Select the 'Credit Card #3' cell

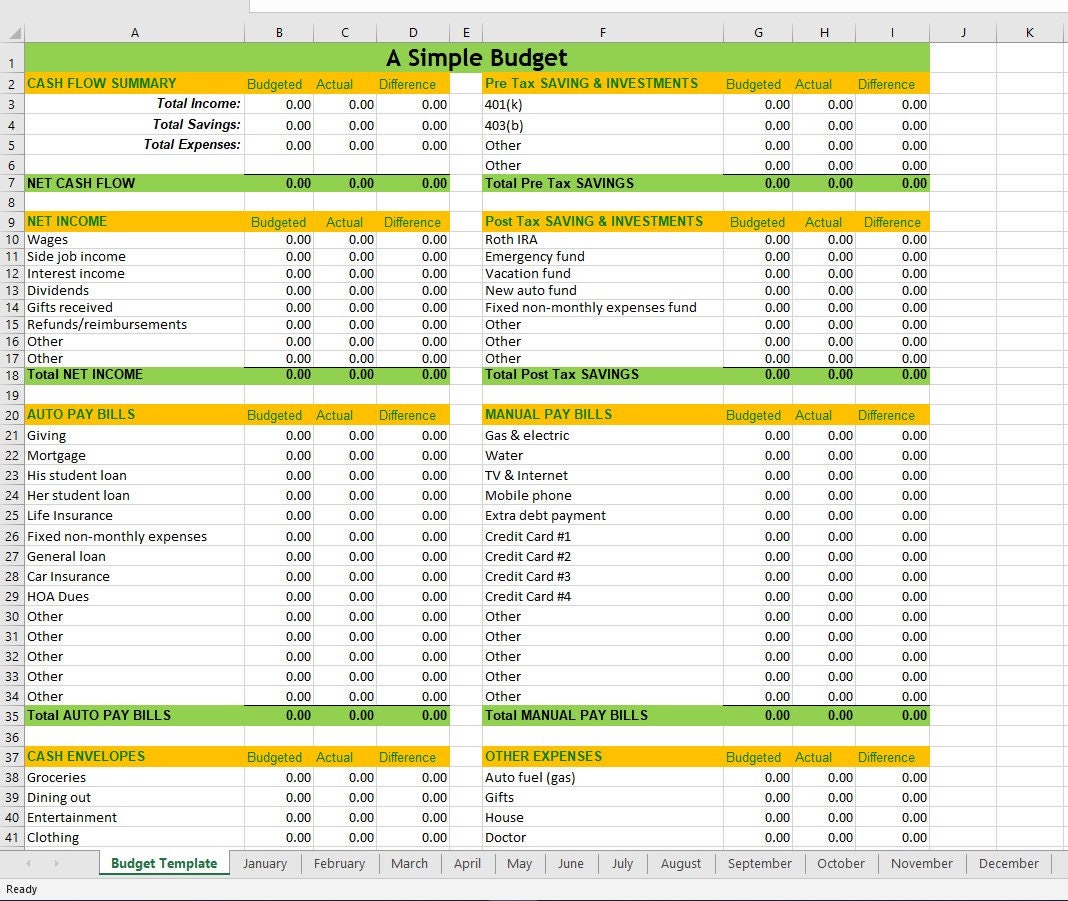point(603,577)
